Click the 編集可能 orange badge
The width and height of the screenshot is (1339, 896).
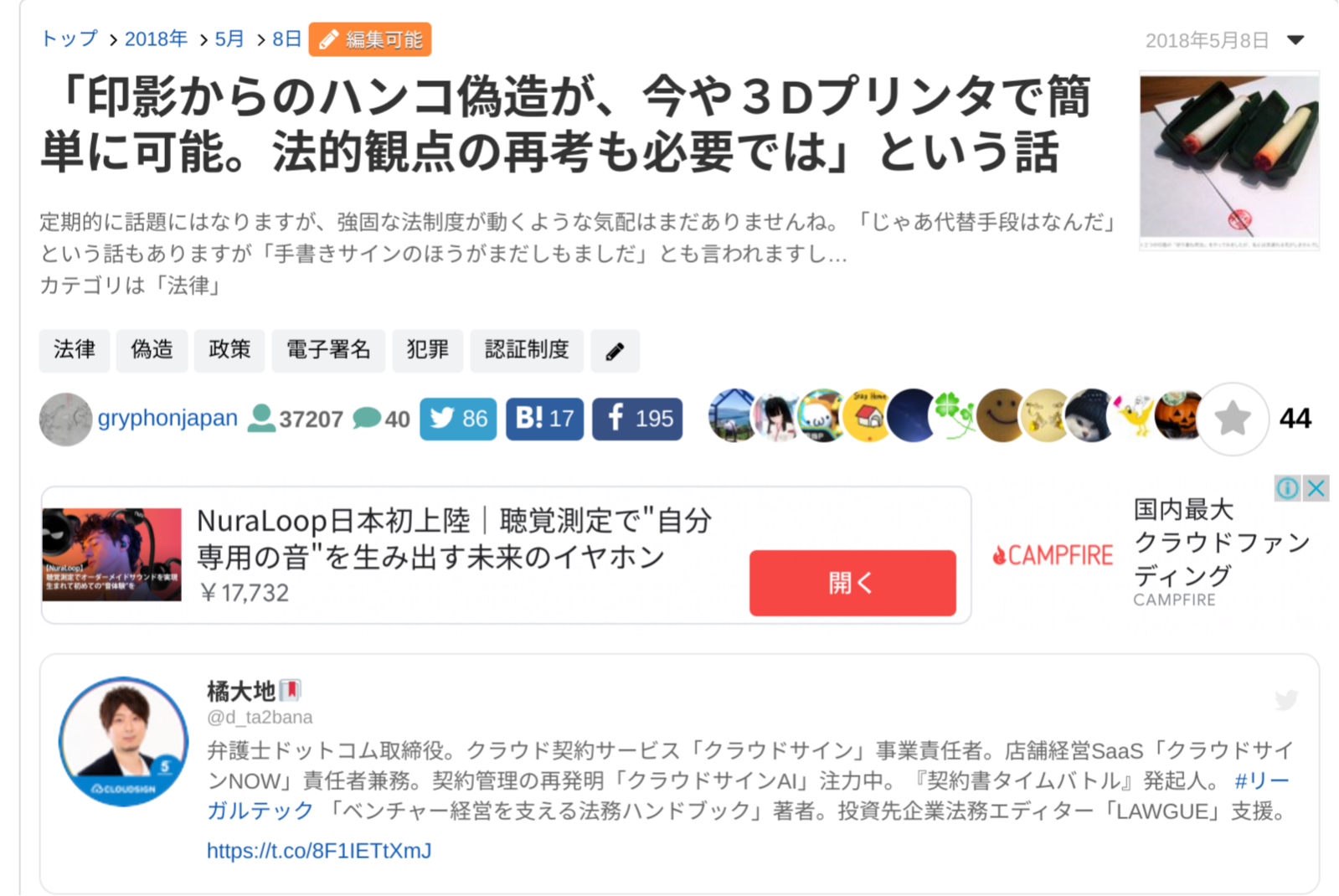370,39
